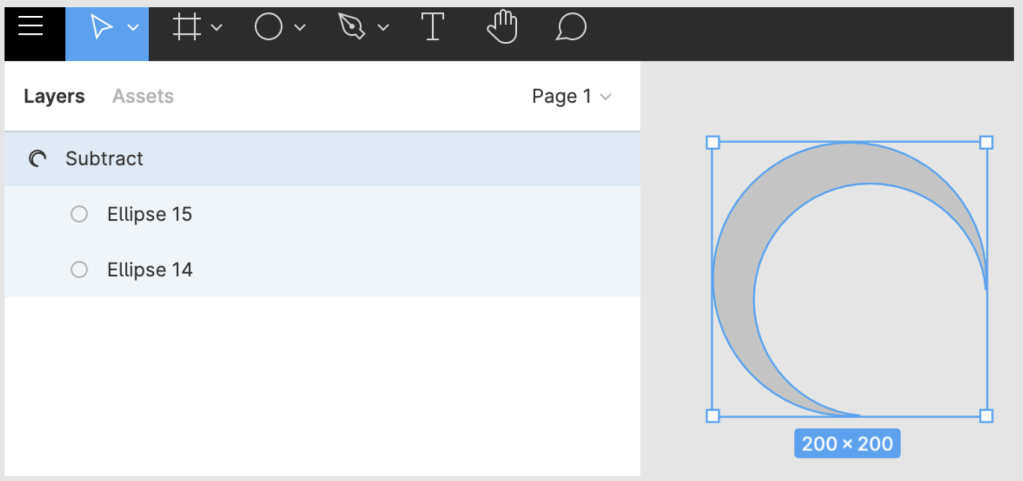
Task: Switch to the Assets tab
Action: coord(143,96)
